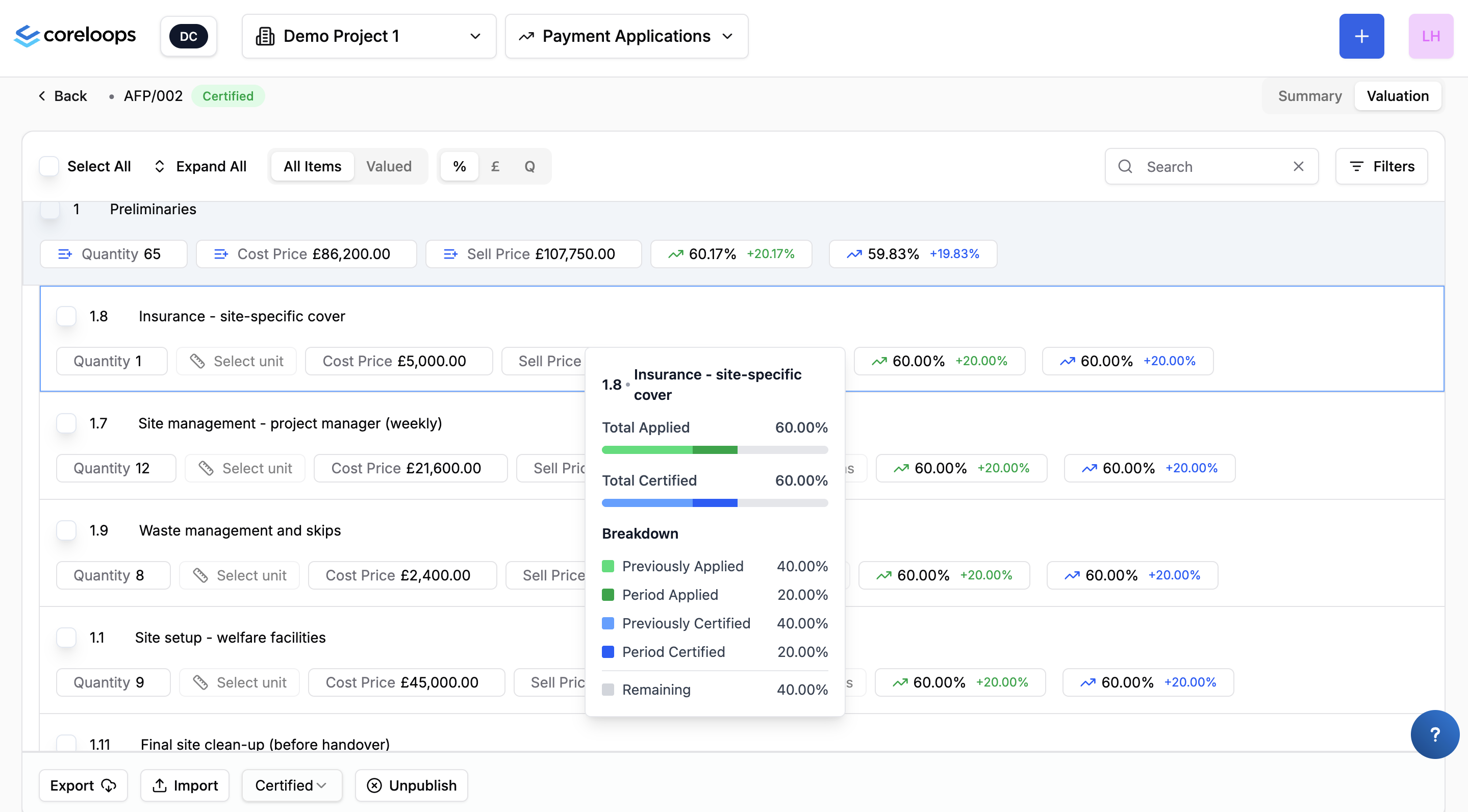Click the DC company badge
The image size is (1468, 812).
pos(189,37)
